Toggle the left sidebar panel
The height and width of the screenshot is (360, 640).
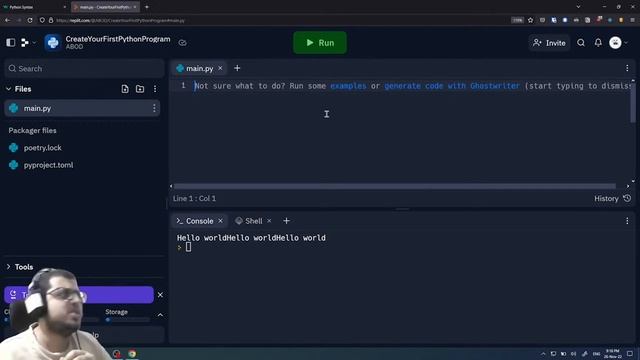[11, 42]
